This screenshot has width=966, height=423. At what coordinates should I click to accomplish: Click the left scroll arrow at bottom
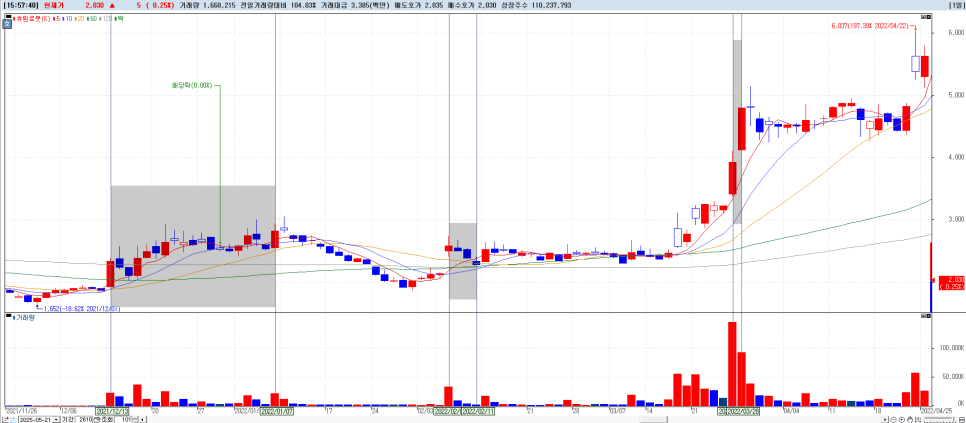[142, 419]
